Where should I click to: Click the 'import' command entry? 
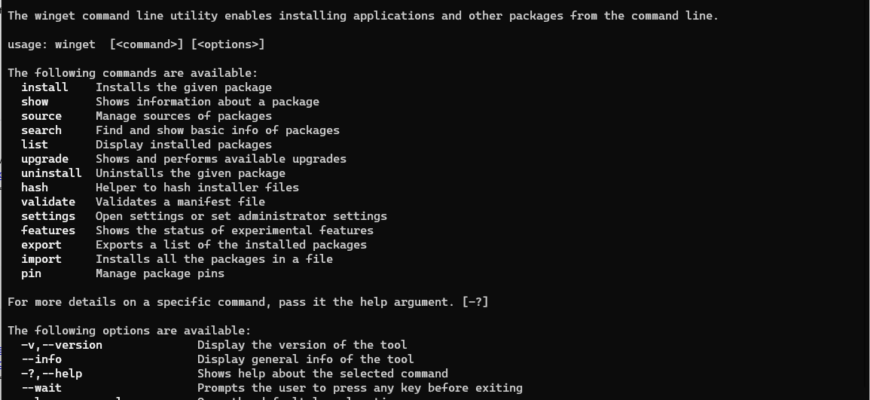pyautogui.click(x=41, y=260)
